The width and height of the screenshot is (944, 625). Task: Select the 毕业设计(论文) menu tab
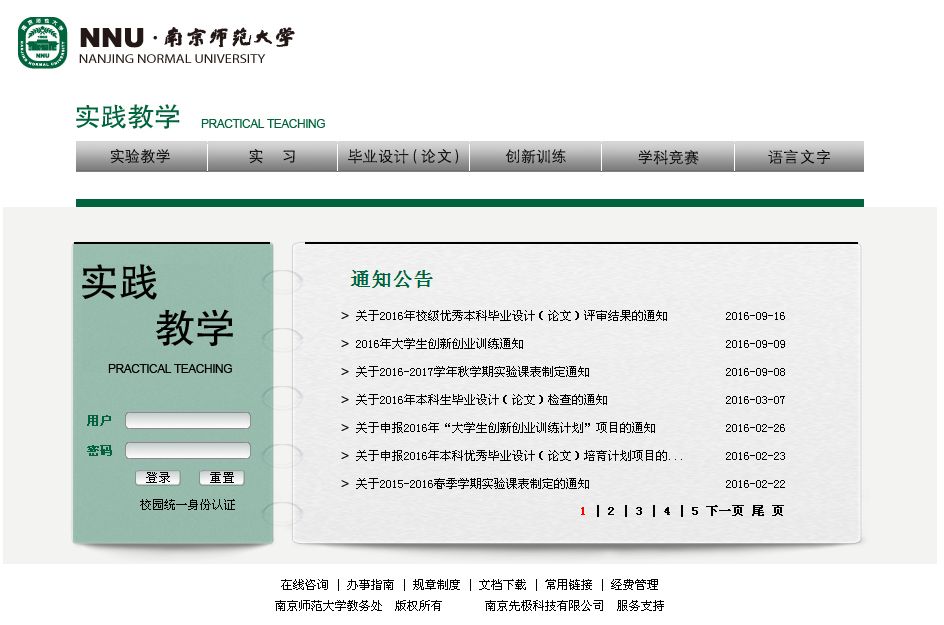pos(404,157)
